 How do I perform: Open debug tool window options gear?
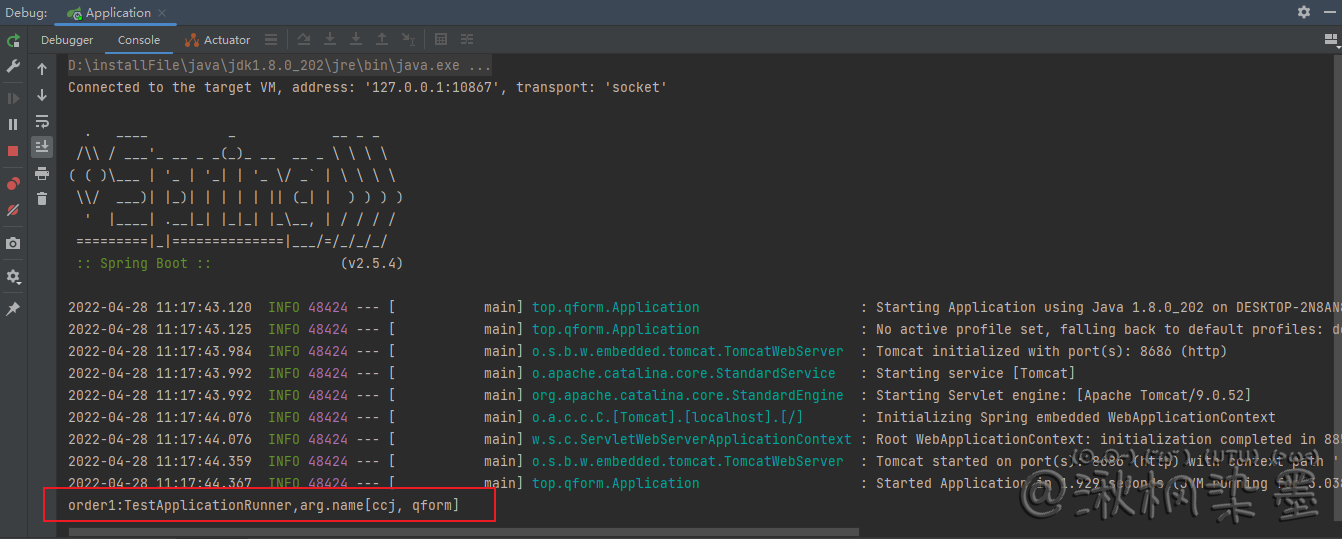(1304, 12)
